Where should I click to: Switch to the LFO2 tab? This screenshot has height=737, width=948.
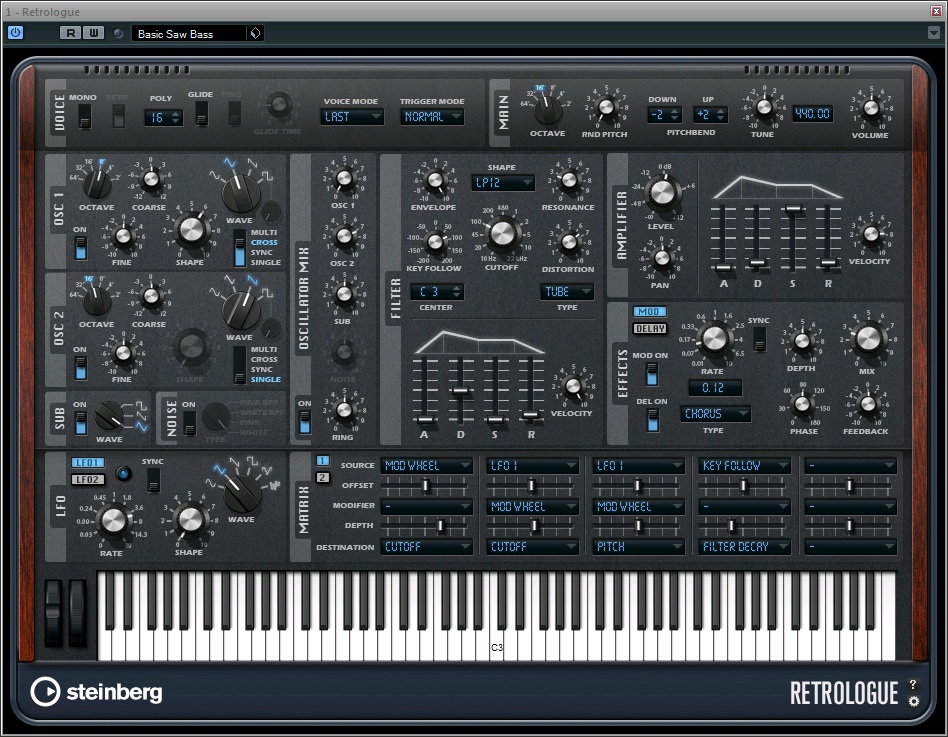pyautogui.click(x=88, y=479)
